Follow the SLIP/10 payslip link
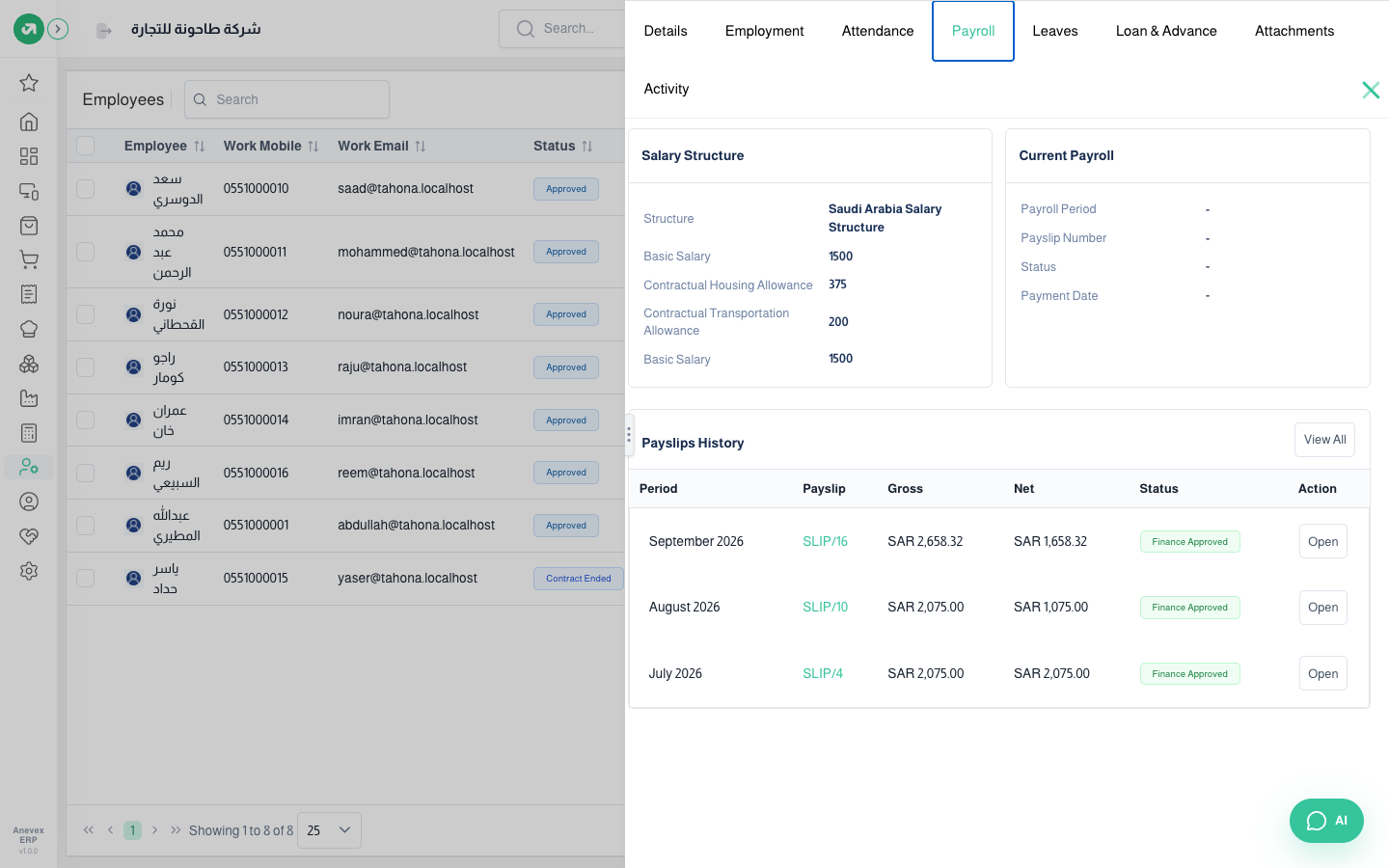This screenshot has height=868, width=1389. [x=826, y=608]
